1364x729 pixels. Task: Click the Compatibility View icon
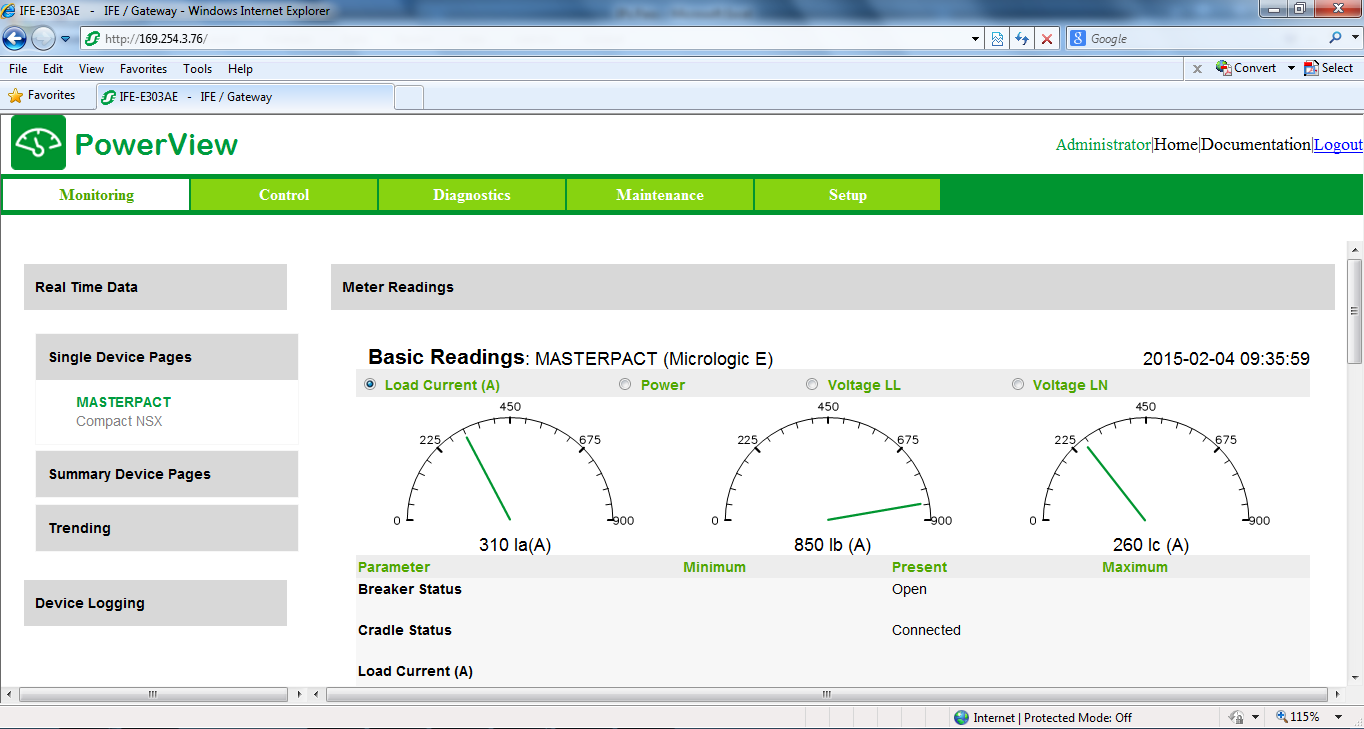tap(997, 39)
